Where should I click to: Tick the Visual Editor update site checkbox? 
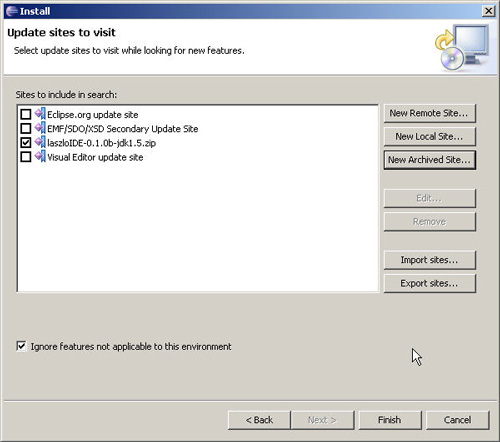[x=26, y=157]
